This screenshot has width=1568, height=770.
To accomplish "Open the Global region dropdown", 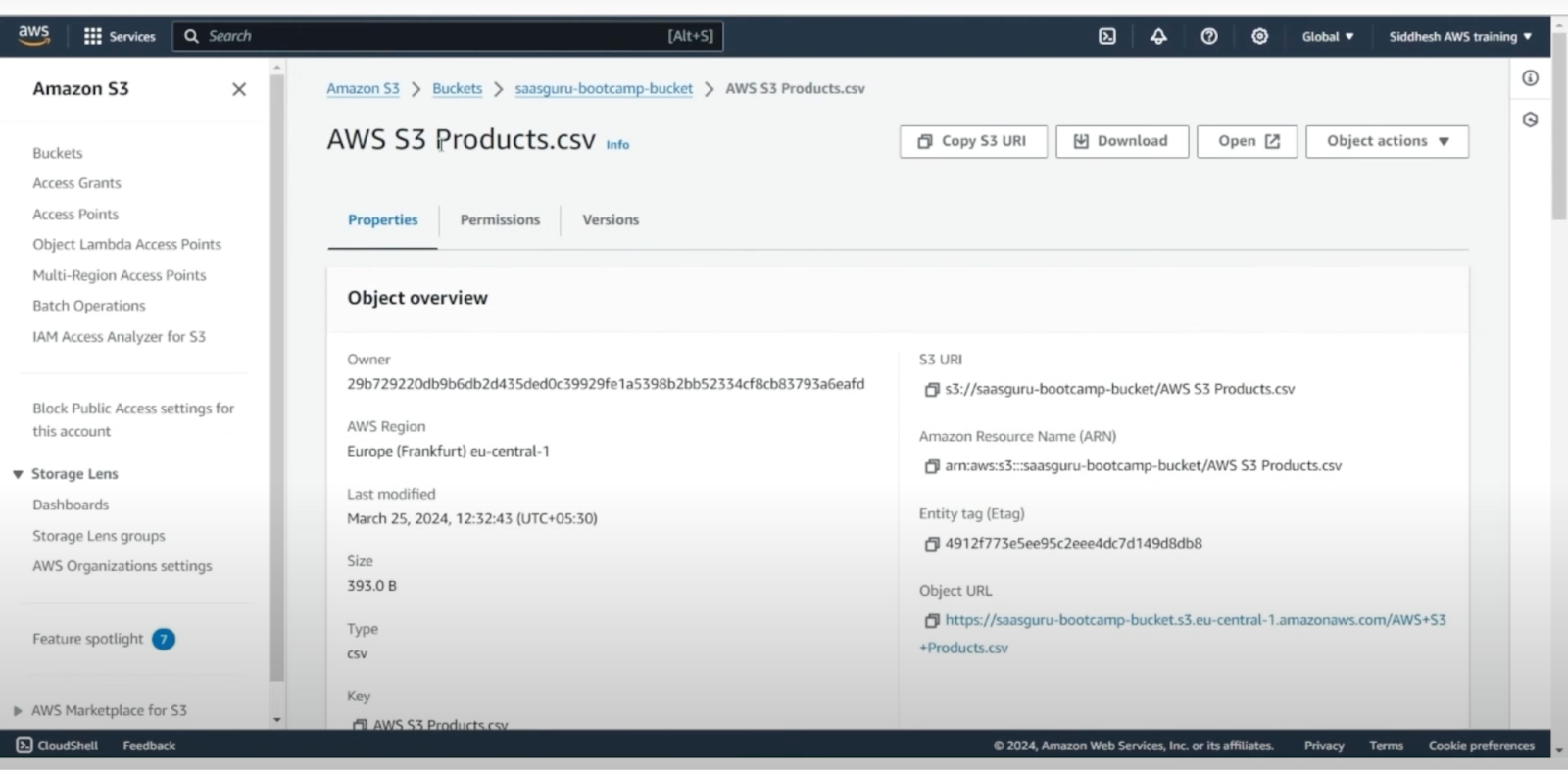I will pos(1328,36).
